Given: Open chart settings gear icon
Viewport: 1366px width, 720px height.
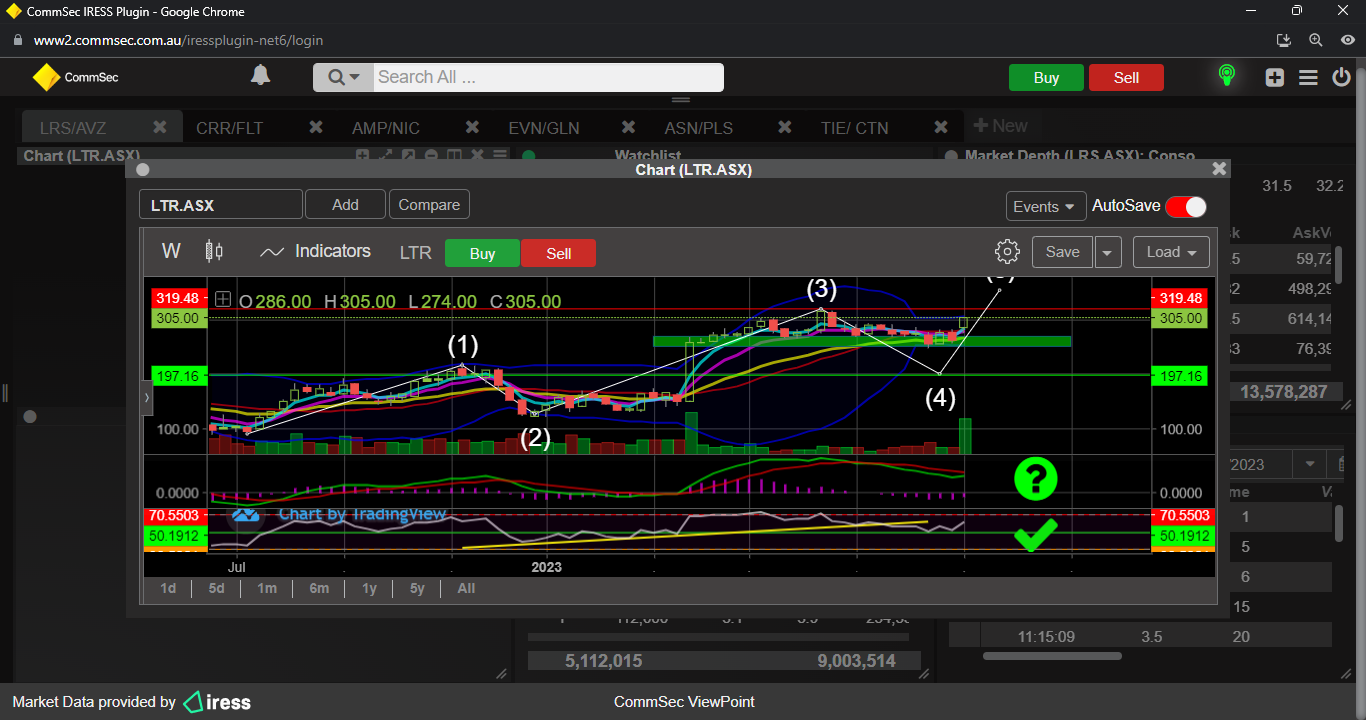Looking at the screenshot, I should (x=1007, y=252).
